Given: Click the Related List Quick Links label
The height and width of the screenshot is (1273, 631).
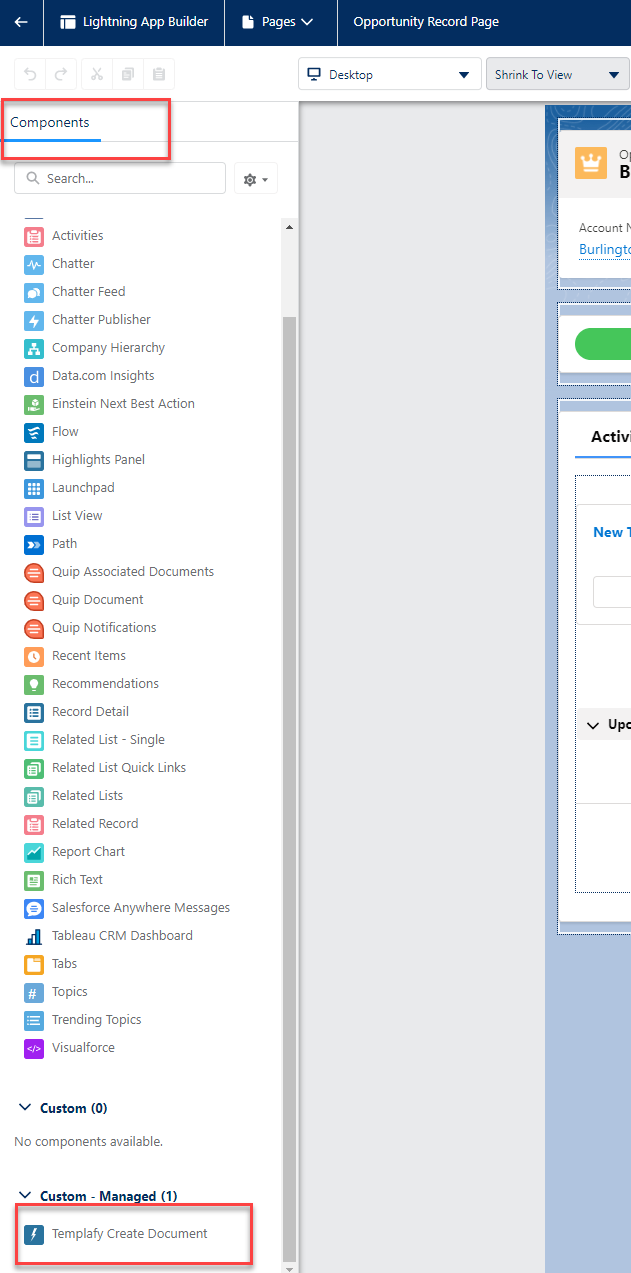Looking at the screenshot, I should click(x=119, y=768).
